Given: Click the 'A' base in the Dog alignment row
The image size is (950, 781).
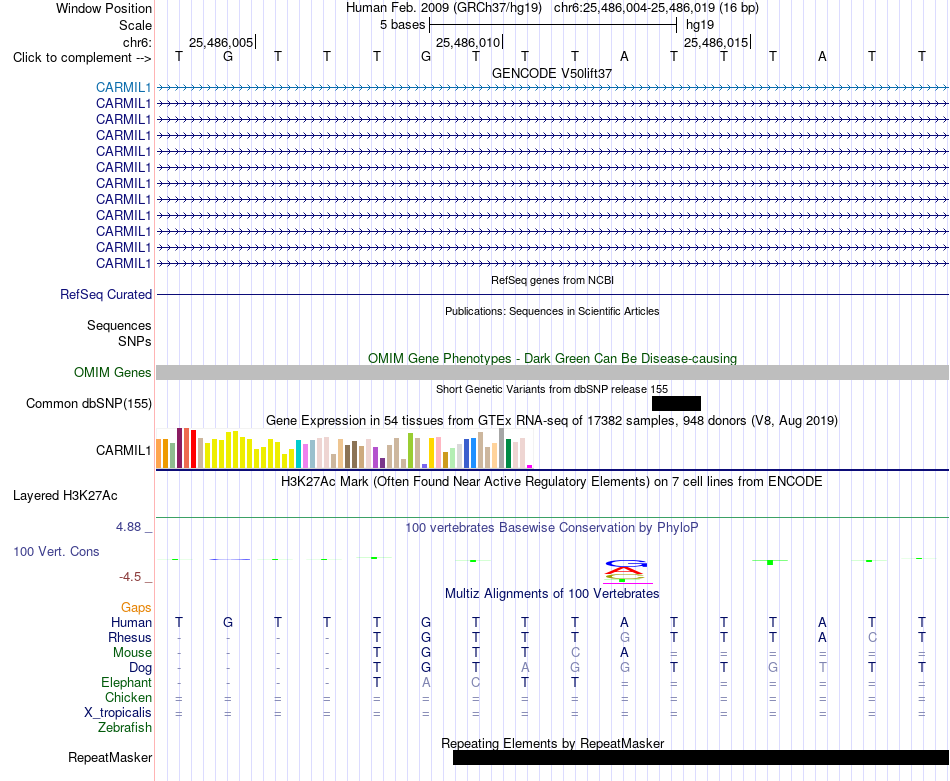Looking at the screenshot, I should click(525, 668).
